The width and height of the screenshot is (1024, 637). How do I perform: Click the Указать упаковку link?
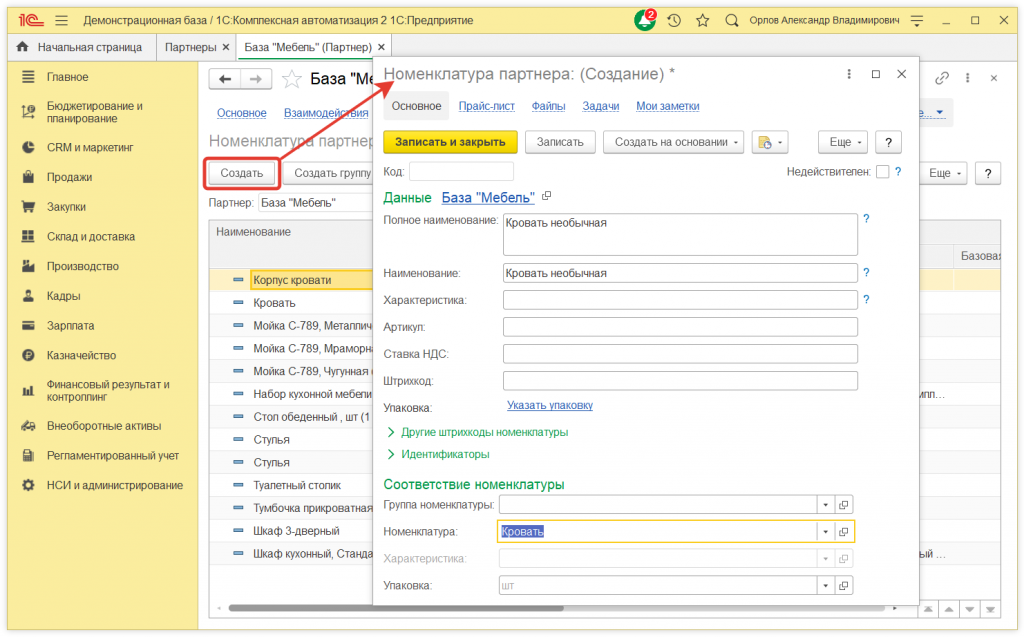click(549, 406)
